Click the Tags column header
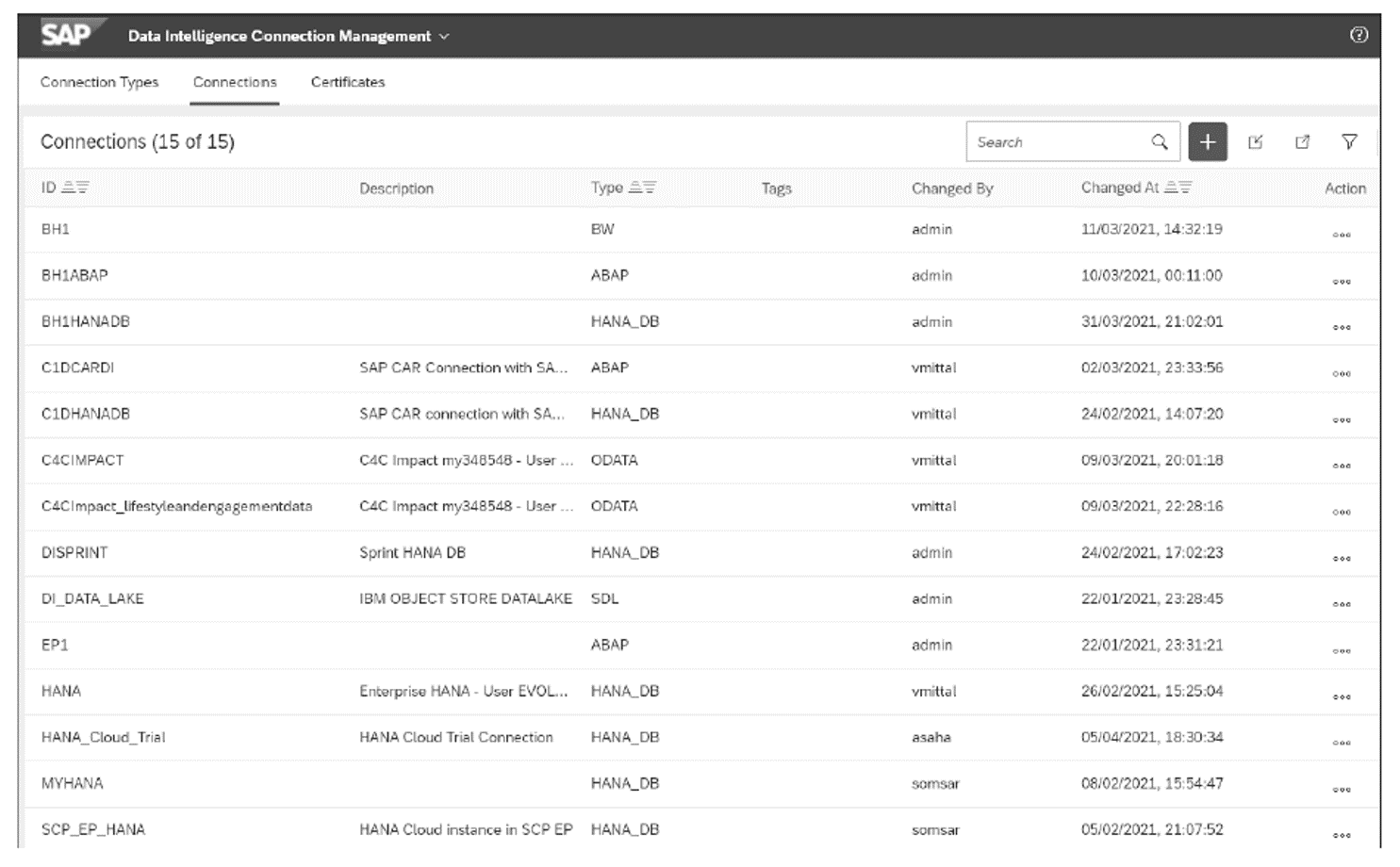This screenshot has width=1400, height=867. (x=776, y=188)
